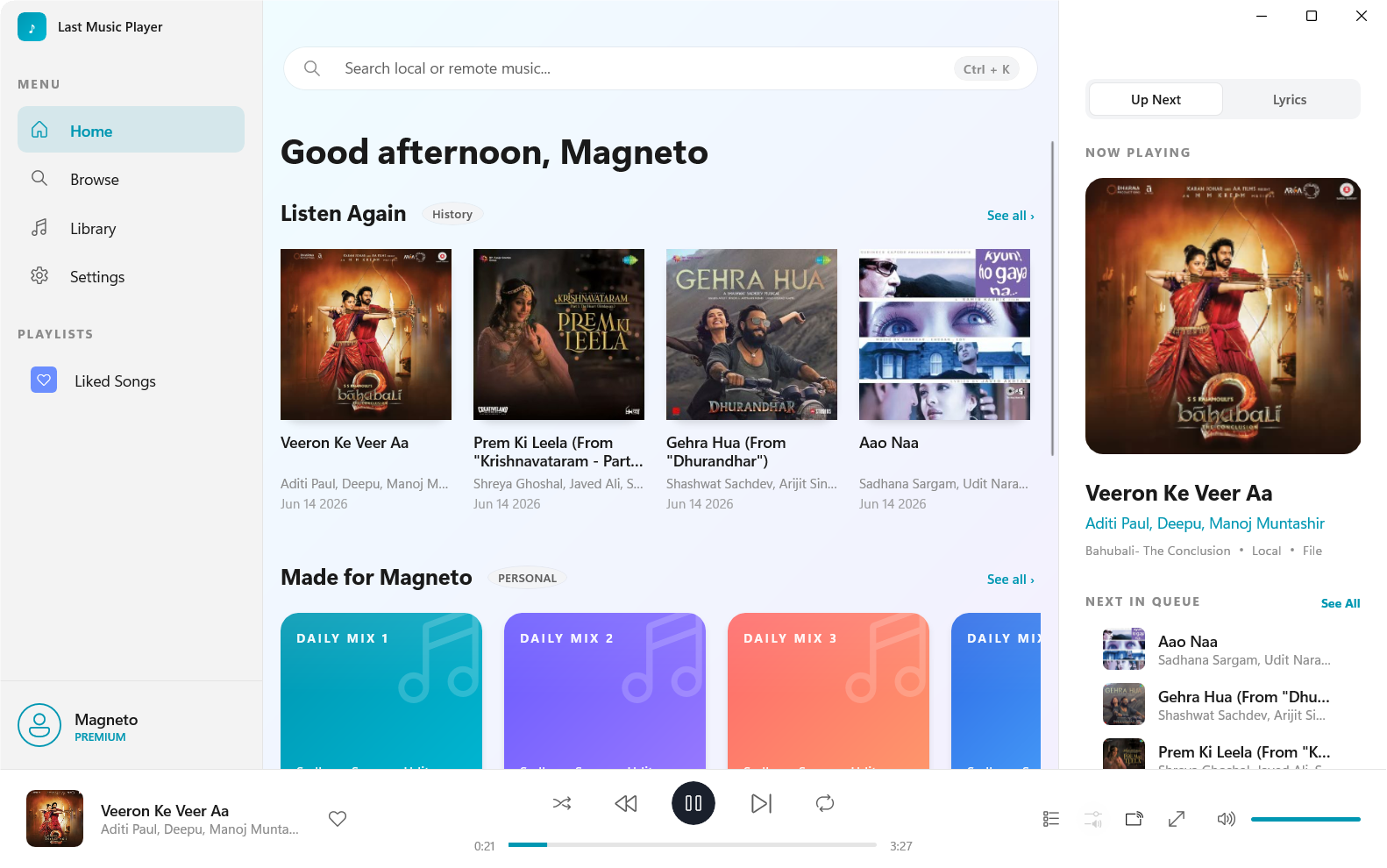Select Gehra Hua in the queue
Viewport: 1387px width, 868px height.
pos(1223,705)
